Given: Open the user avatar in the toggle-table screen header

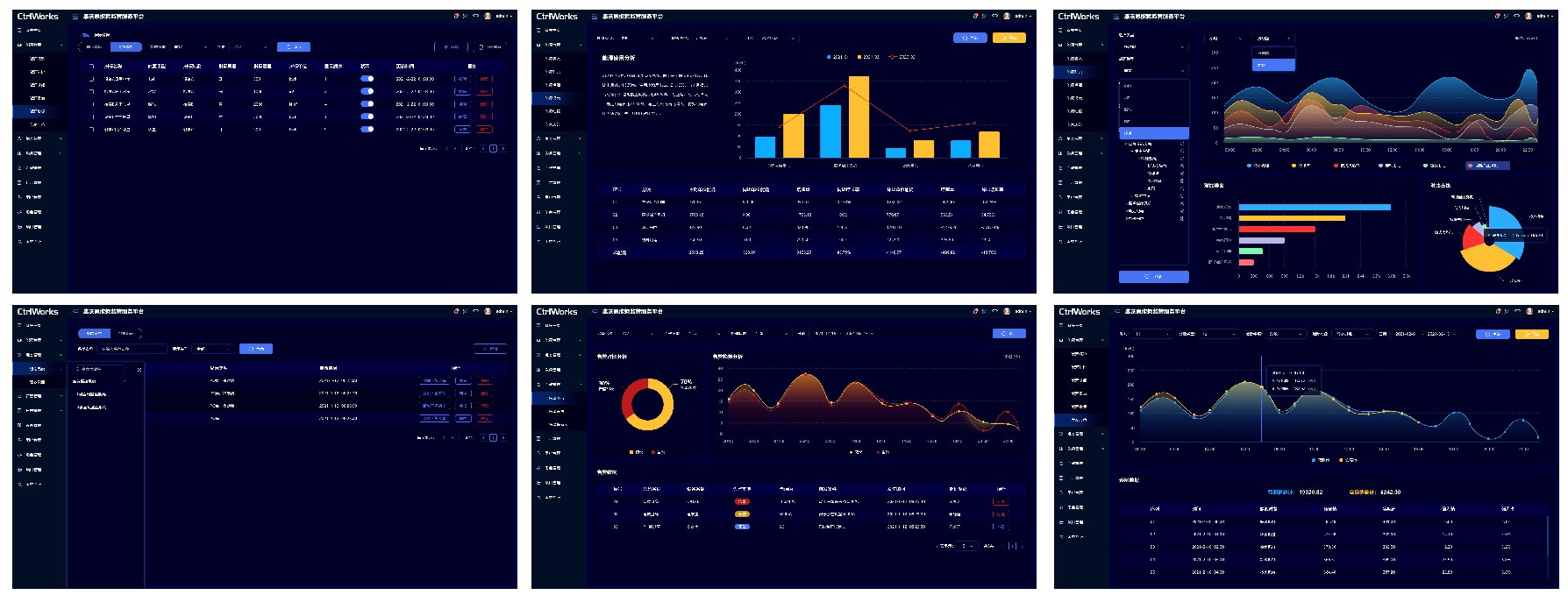Looking at the screenshot, I should click(488, 16).
